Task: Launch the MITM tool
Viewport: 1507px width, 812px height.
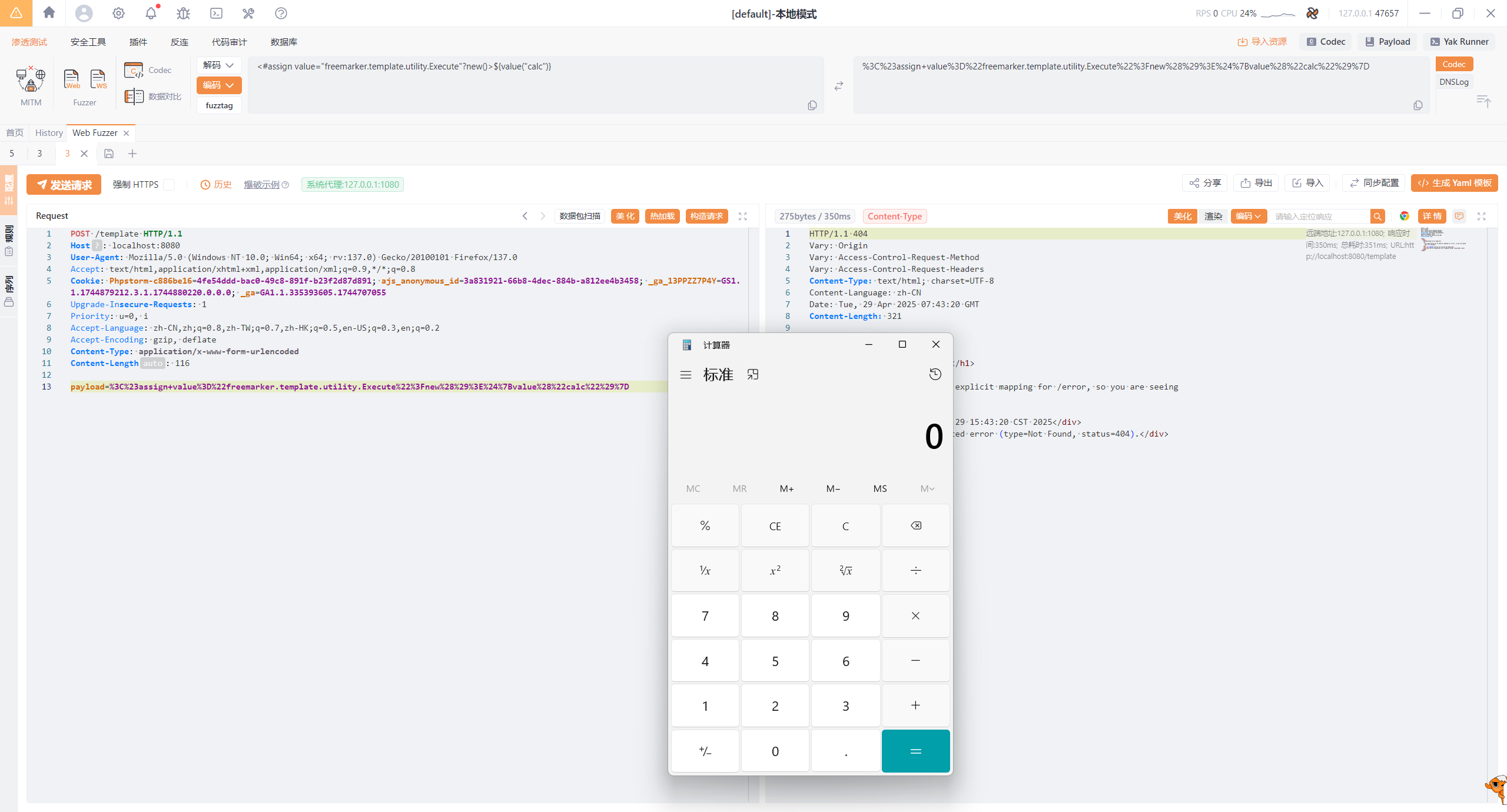Action: coord(31,86)
